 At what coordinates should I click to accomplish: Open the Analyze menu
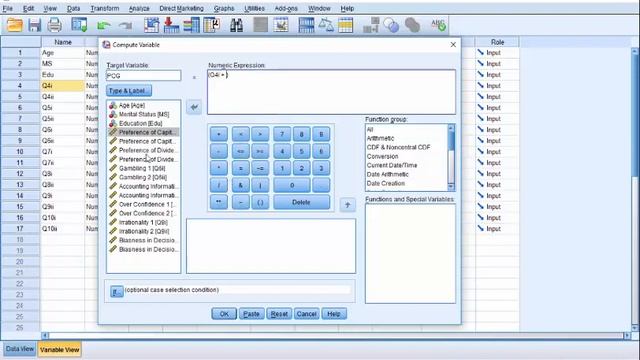tap(139, 8)
